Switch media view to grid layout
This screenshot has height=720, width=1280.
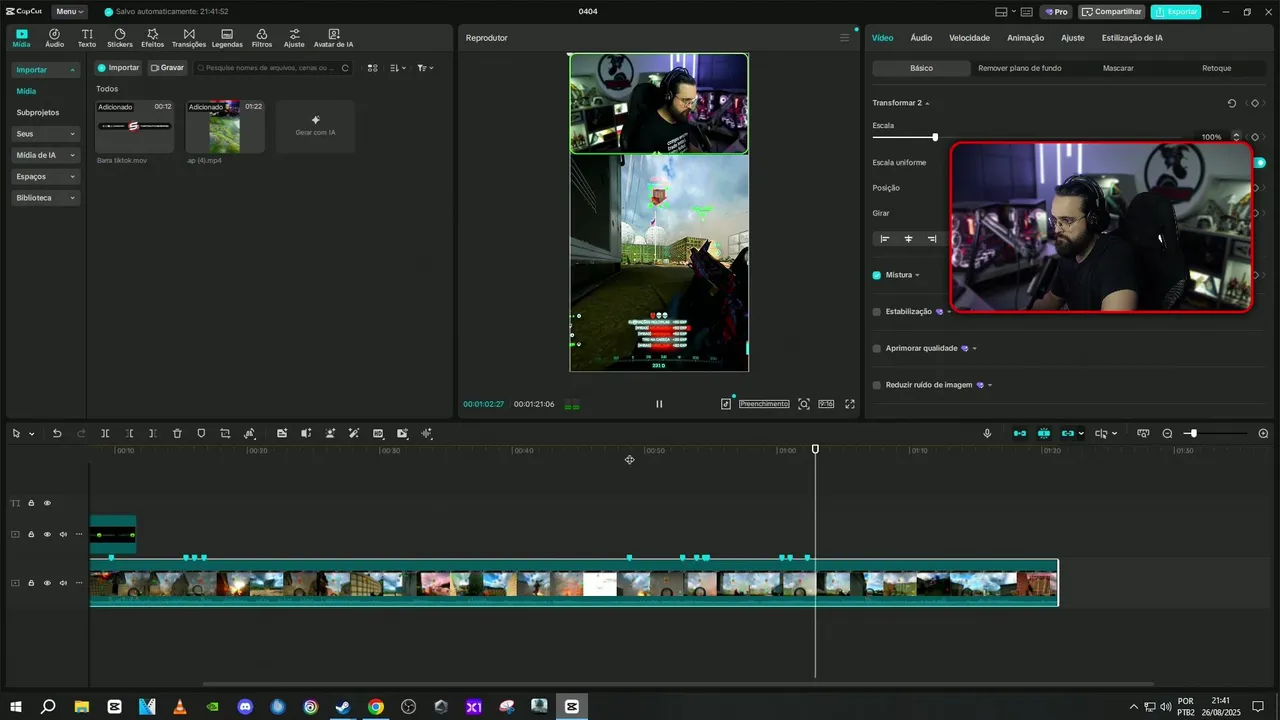(372, 68)
